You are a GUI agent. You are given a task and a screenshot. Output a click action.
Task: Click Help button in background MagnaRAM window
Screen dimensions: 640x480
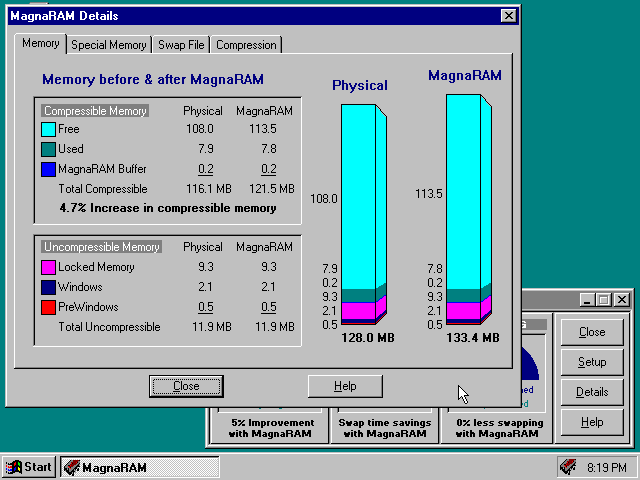click(x=592, y=422)
